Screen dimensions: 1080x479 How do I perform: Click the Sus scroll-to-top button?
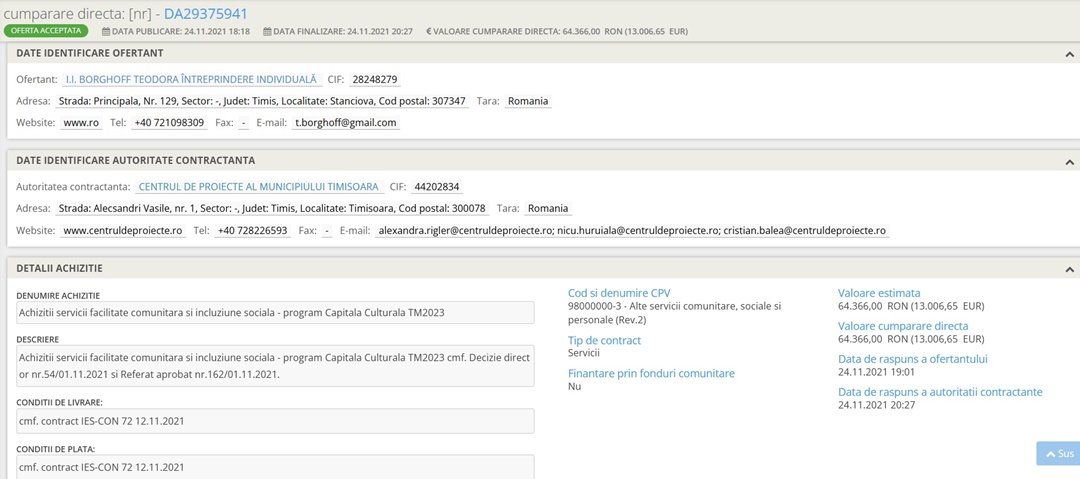pos(1058,453)
